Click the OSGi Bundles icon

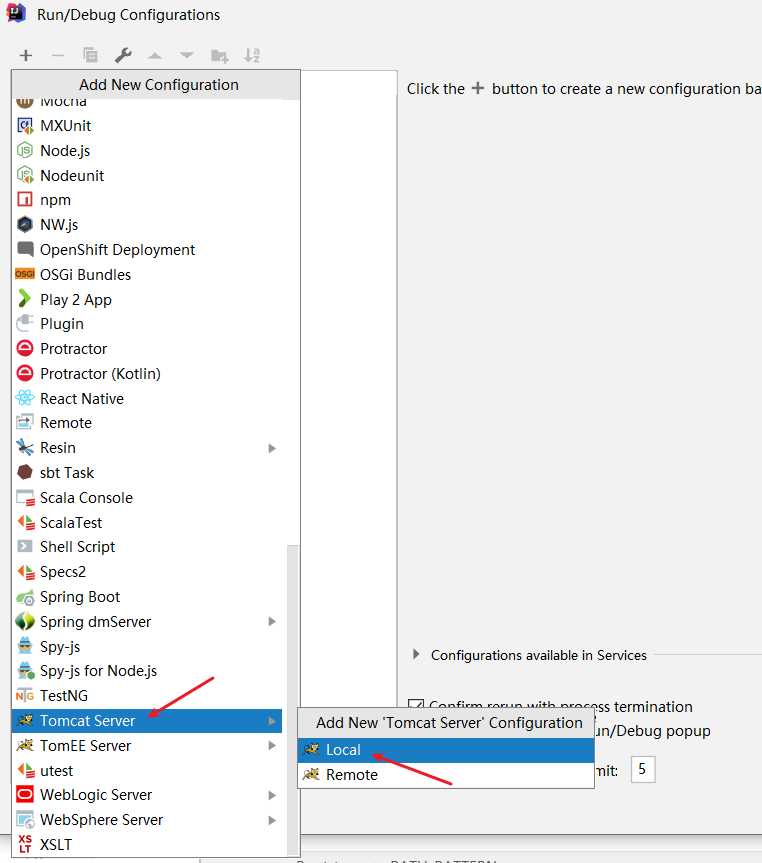pos(25,274)
